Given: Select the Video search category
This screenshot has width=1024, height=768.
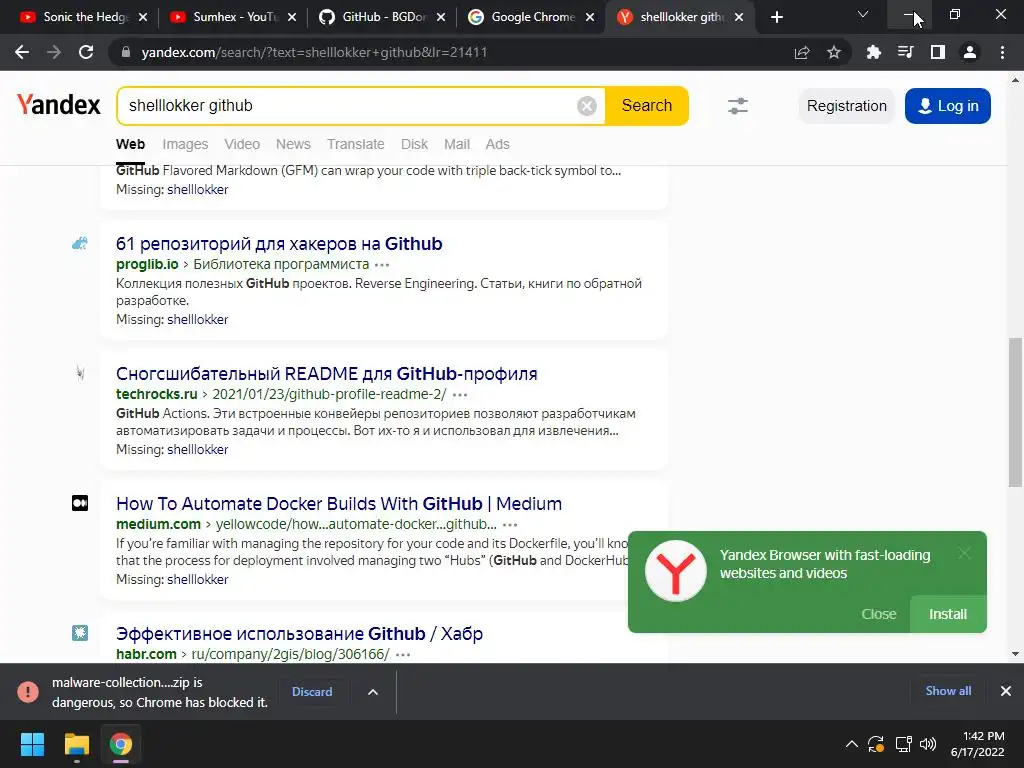Looking at the screenshot, I should 242,144.
